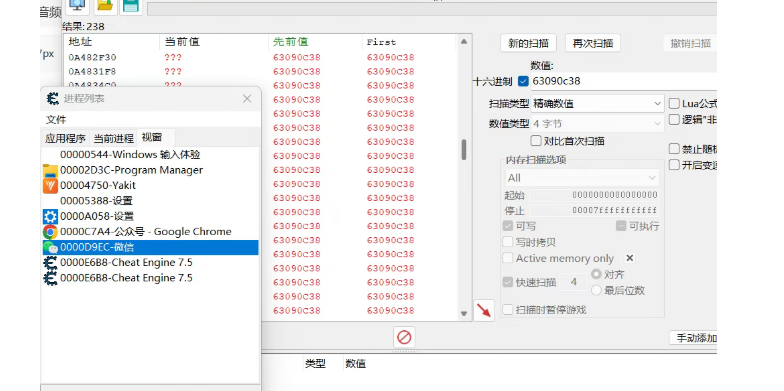The height and width of the screenshot is (391, 784).
Task: Switch to the 应用程序 tab
Action: point(65,138)
